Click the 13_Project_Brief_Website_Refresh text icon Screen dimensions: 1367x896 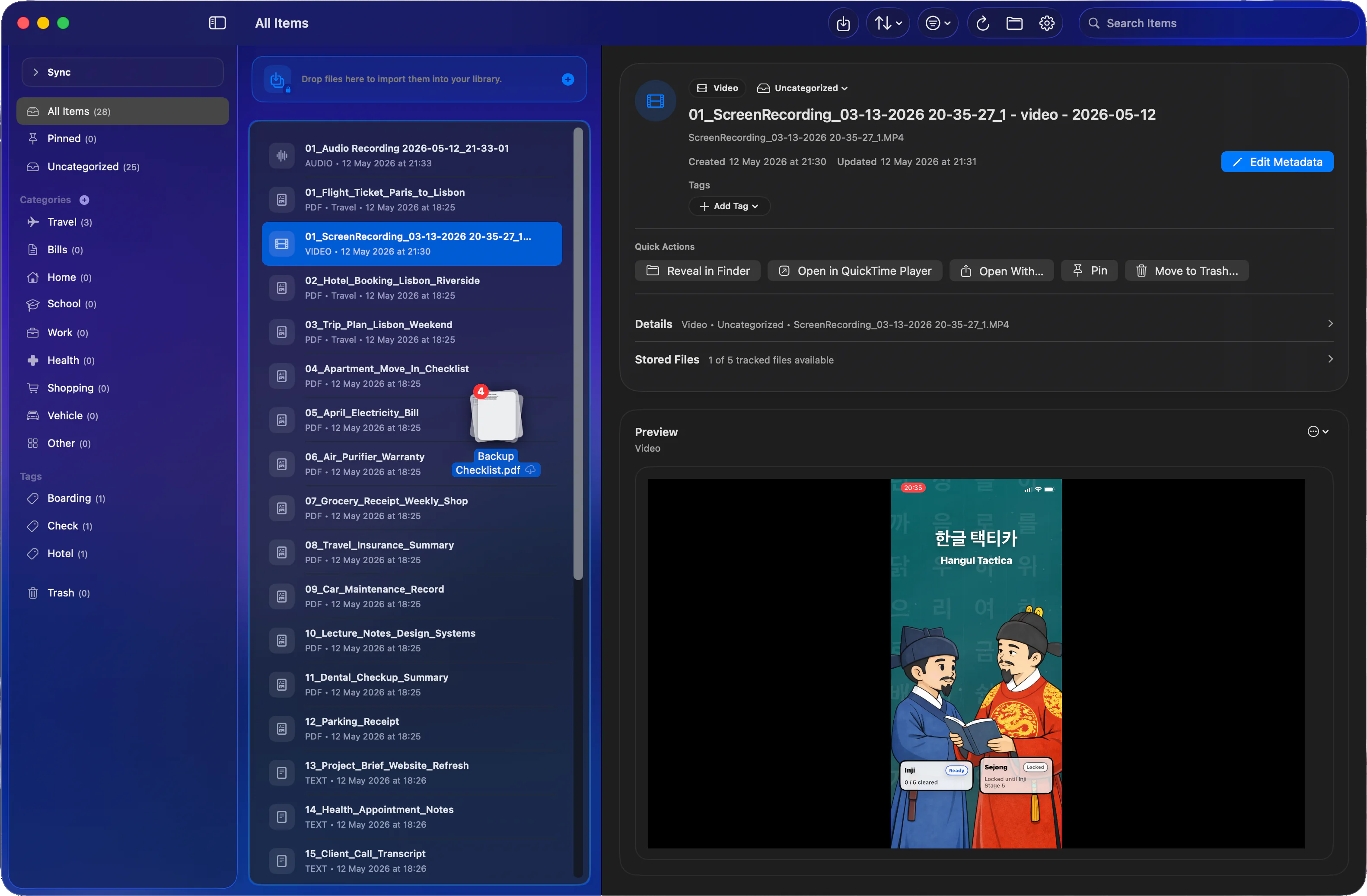281,772
